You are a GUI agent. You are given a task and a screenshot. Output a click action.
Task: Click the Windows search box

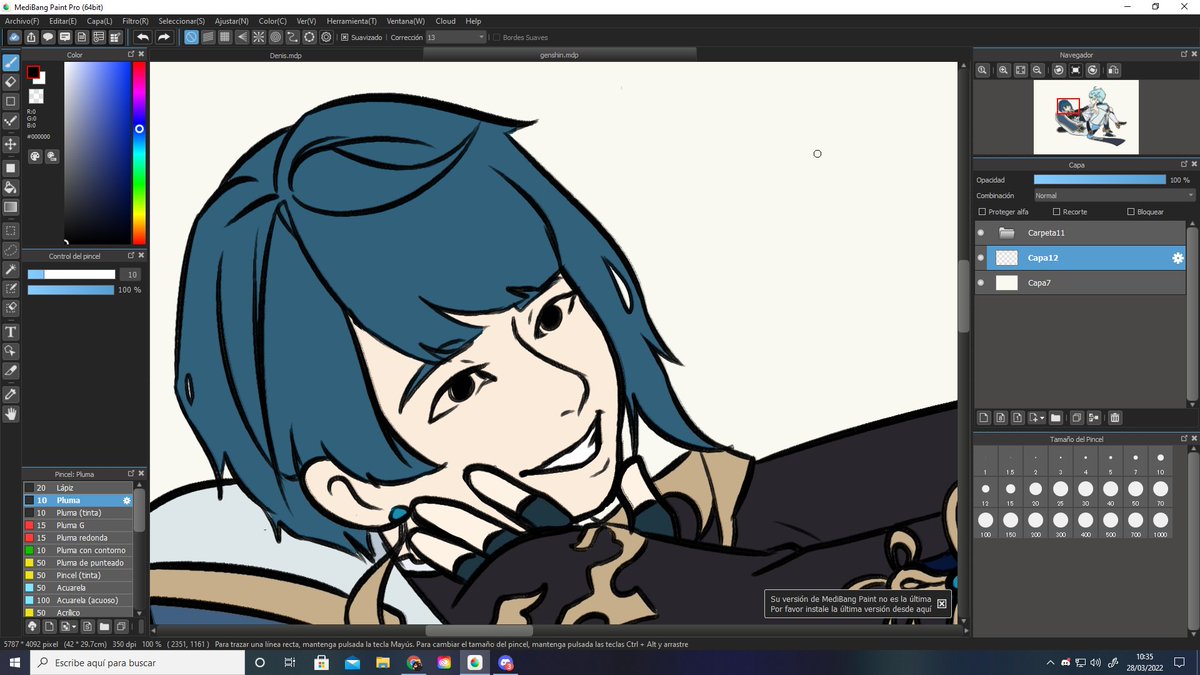139,663
